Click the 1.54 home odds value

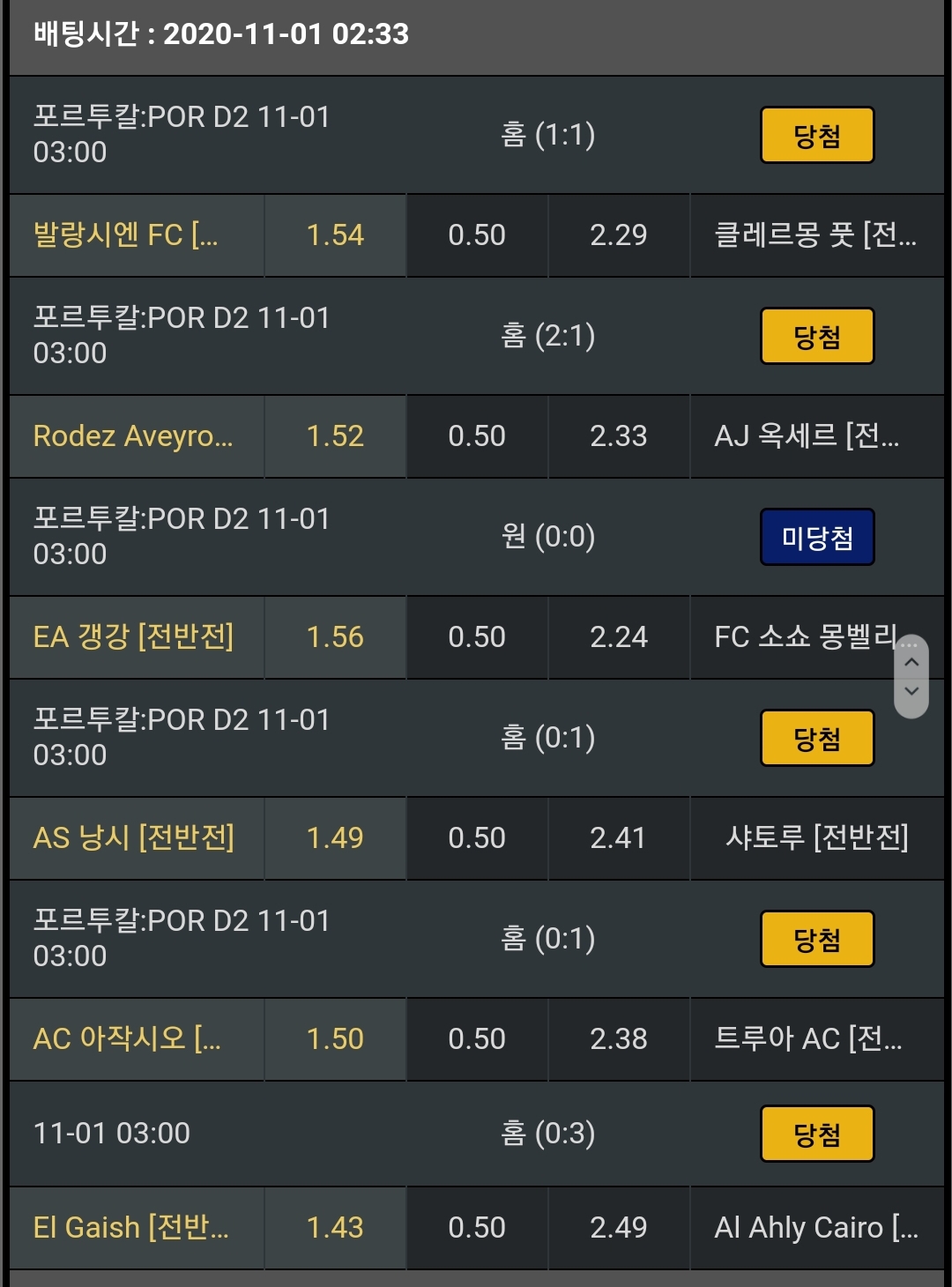[x=335, y=235]
